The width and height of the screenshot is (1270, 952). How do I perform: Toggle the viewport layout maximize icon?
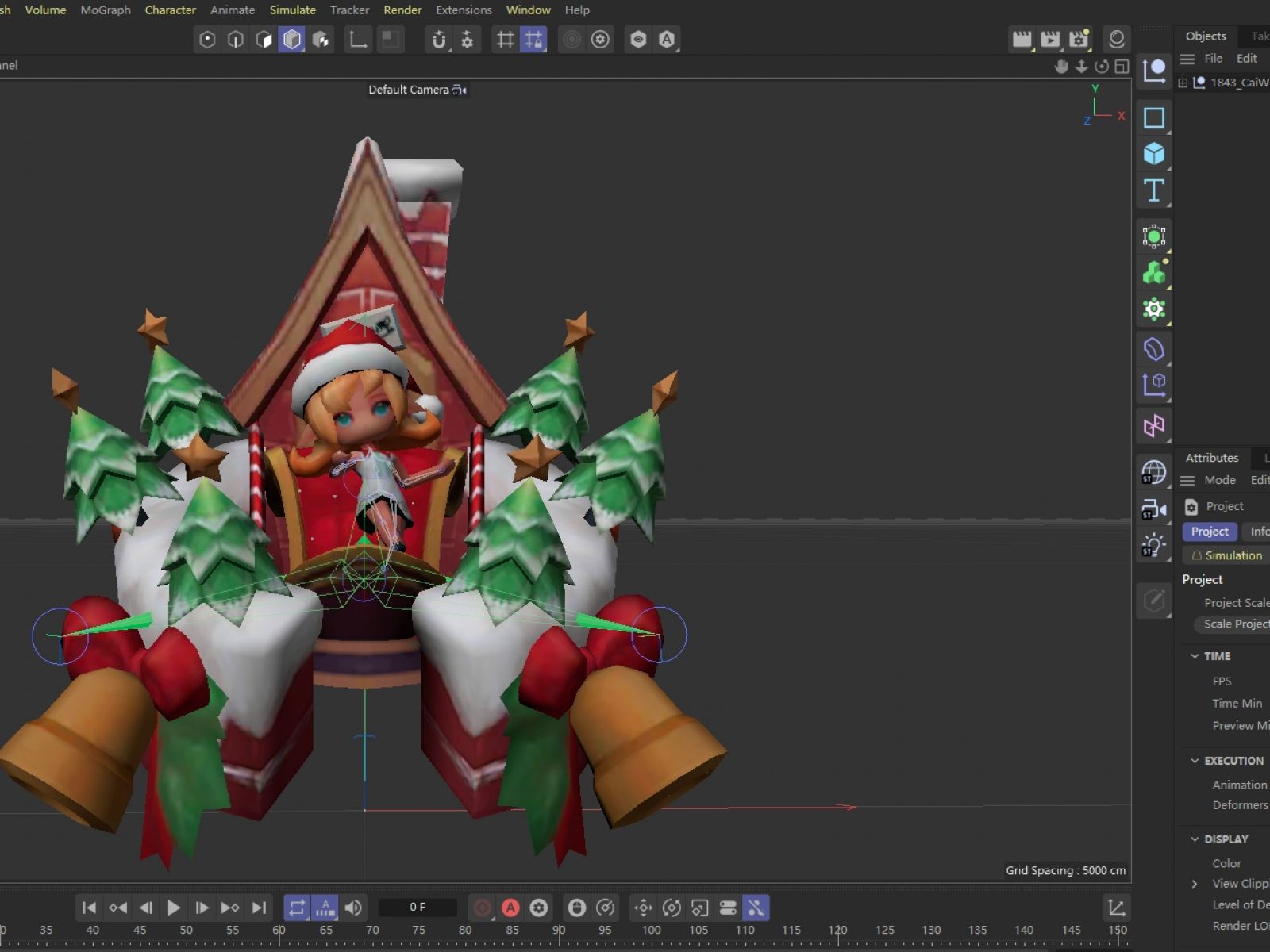tap(1122, 67)
